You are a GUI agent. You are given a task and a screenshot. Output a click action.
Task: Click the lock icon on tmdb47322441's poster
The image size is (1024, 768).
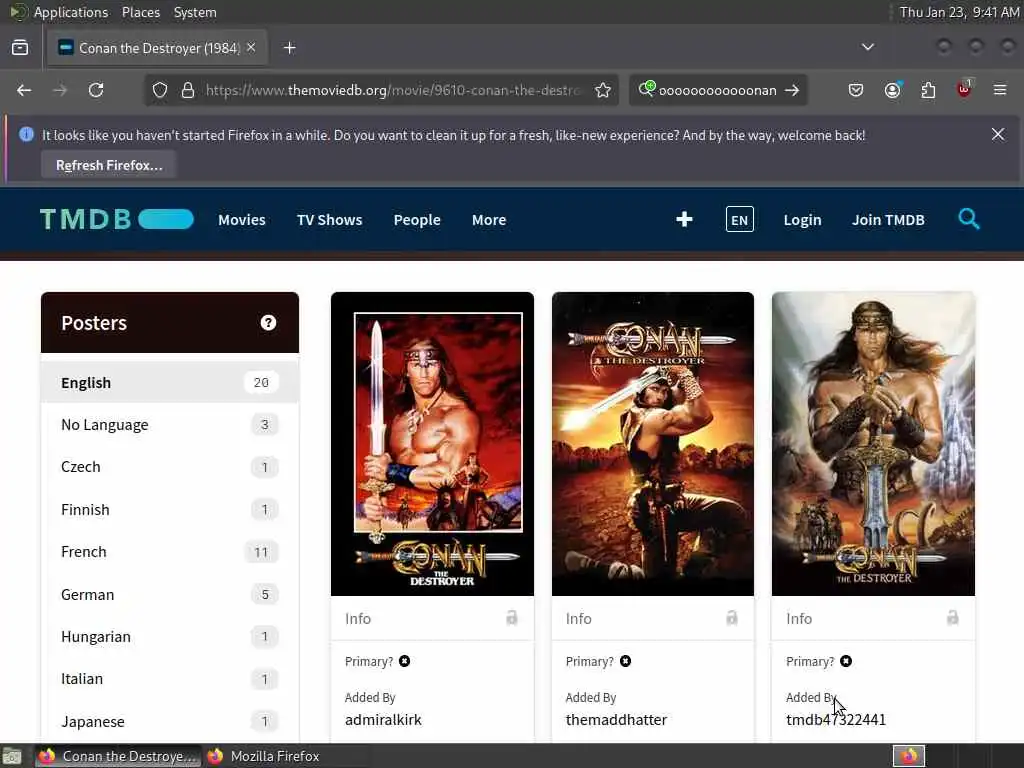coord(952,617)
